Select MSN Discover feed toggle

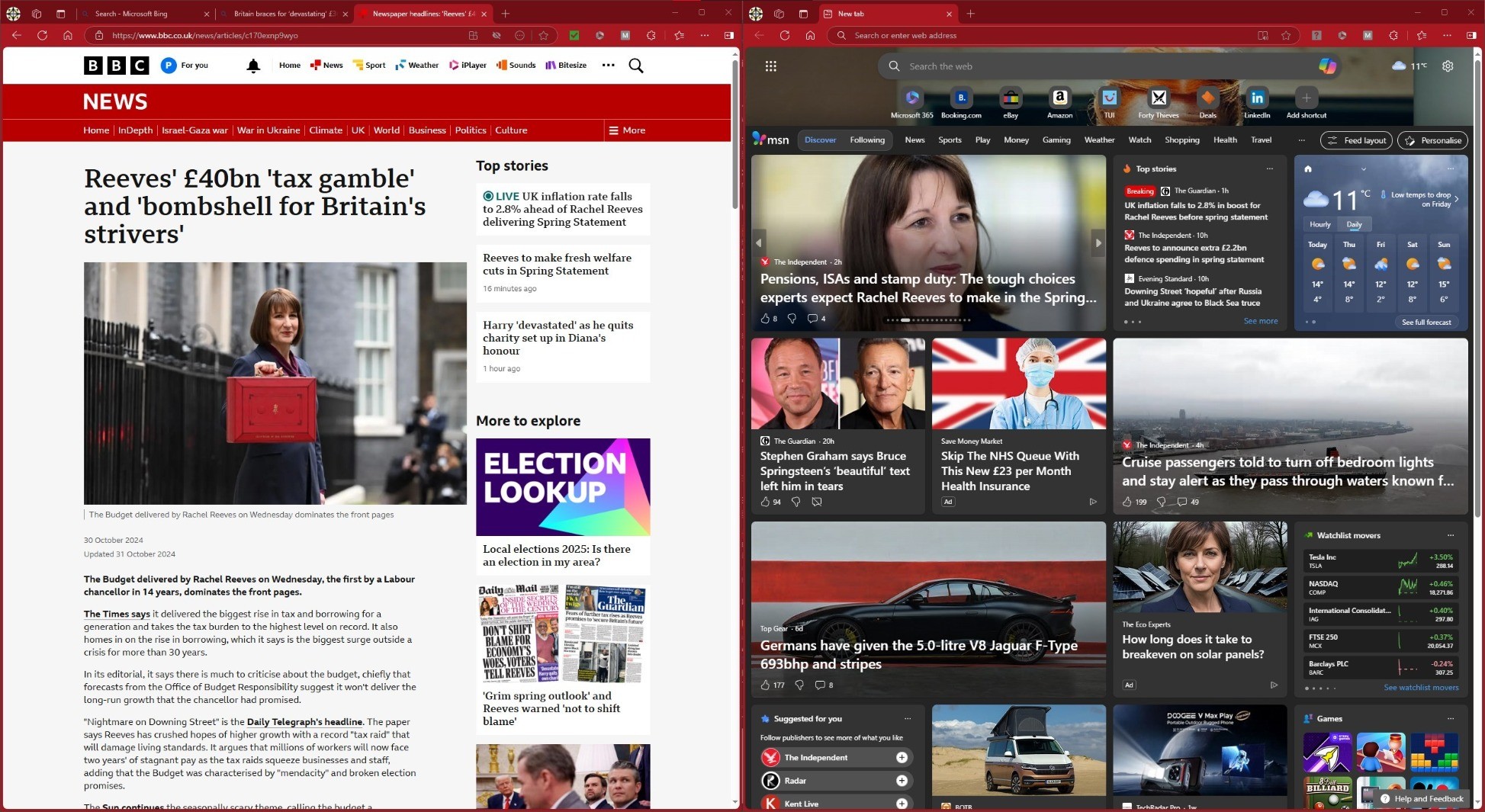(x=821, y=140)
